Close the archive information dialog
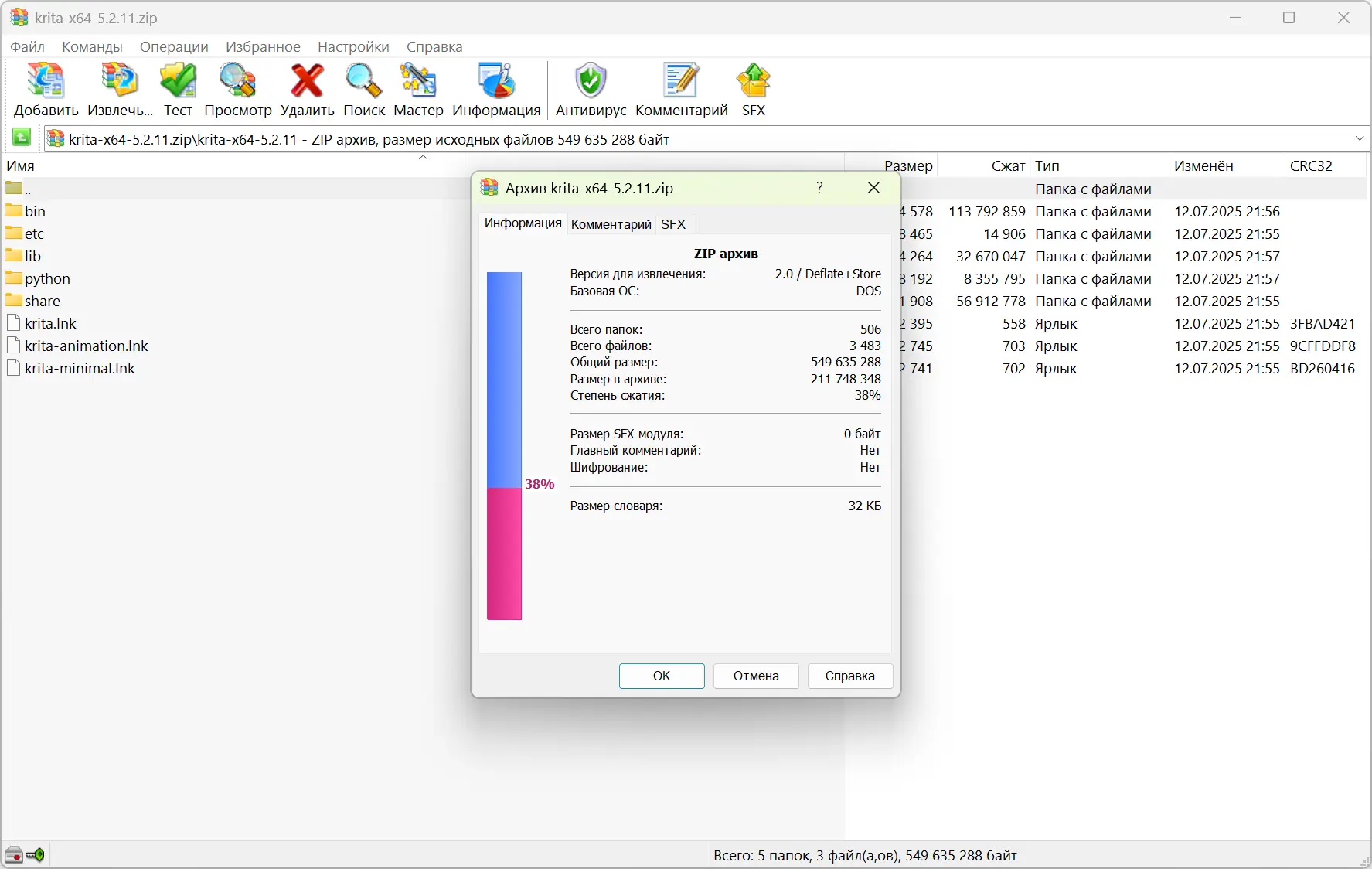 click(874, 188)
